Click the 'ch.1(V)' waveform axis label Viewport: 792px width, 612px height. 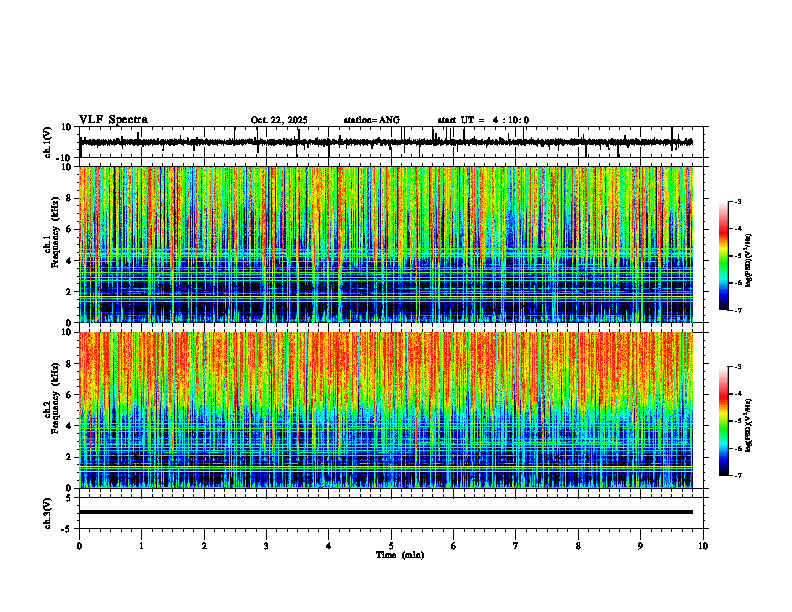click(x=48, y=142)
